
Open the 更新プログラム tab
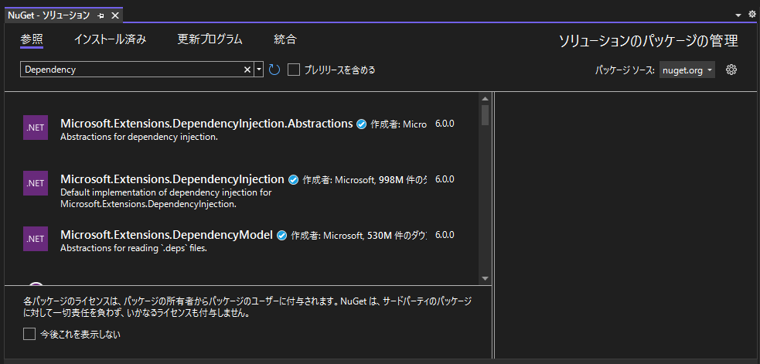tap(210, 39)
